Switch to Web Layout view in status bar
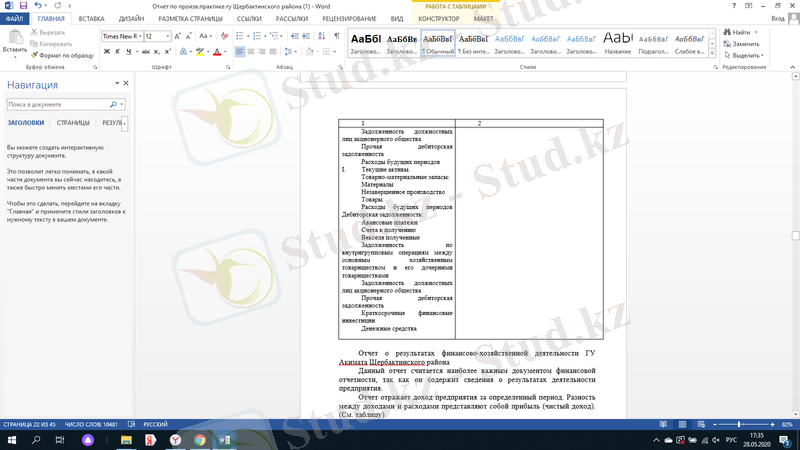 coord(701,424)
